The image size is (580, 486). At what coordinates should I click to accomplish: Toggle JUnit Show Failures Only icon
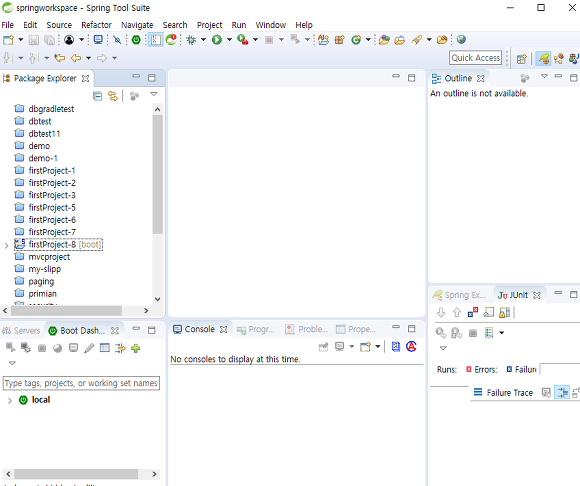(x=473, y=313)
